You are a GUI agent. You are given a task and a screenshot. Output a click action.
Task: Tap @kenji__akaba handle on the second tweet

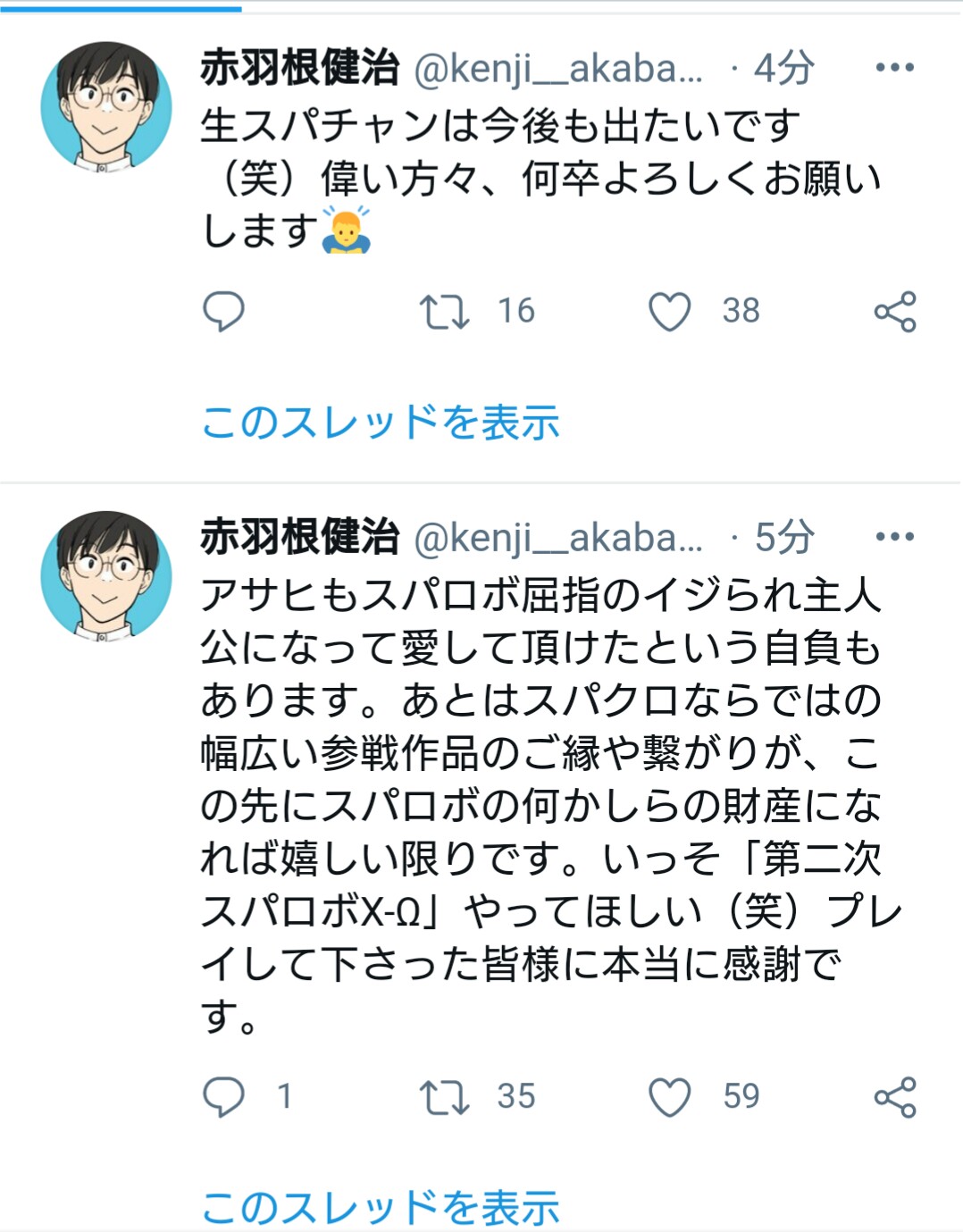[558, 537]
